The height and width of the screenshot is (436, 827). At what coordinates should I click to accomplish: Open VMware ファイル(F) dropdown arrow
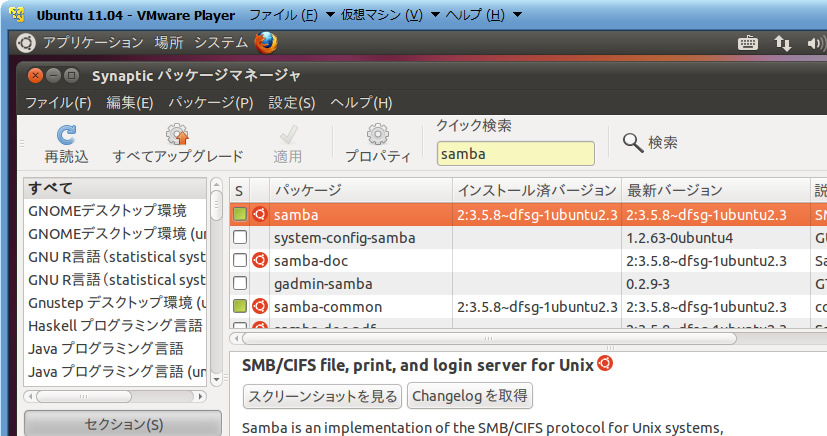tap(330, 15)
